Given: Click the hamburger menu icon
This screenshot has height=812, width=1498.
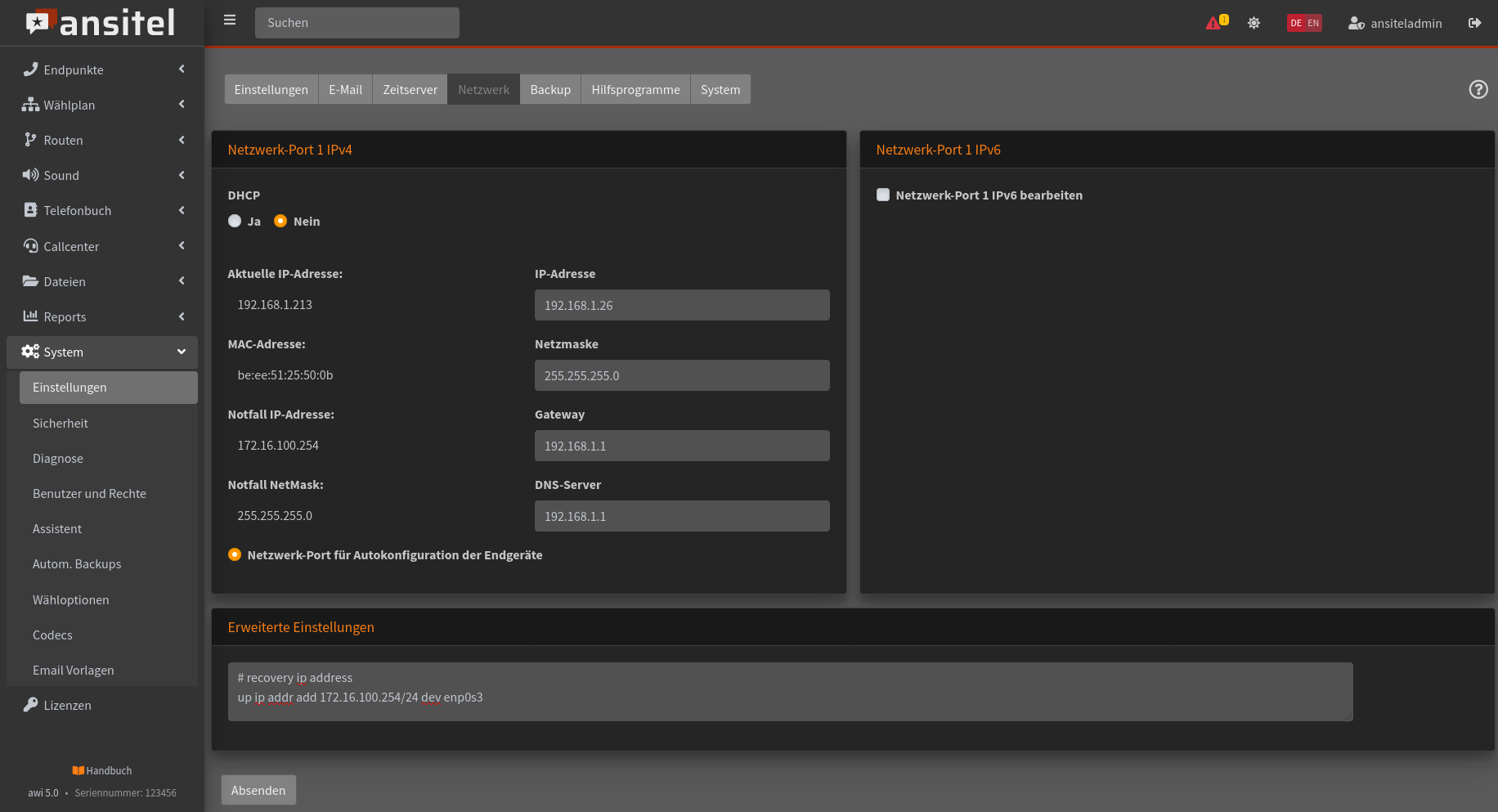Looking at the screenshot, I should (230, 20).
